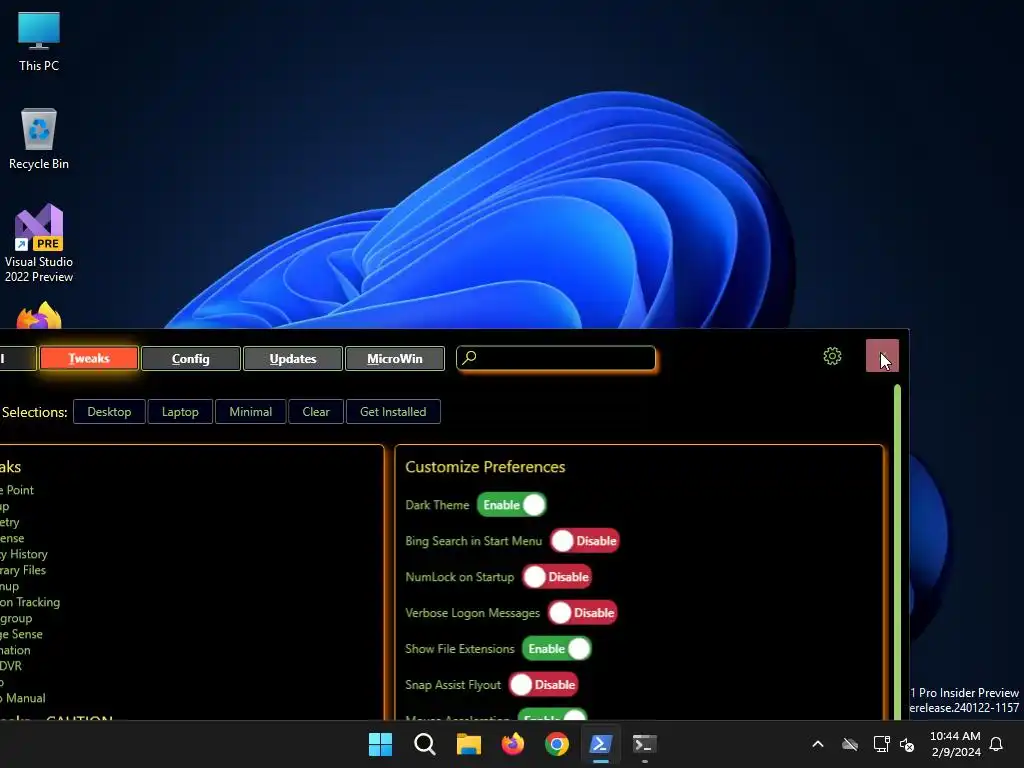Apply the Minimal selection preset
The width and height of the screenshot is (1024, 768).
tap(251, 411)
